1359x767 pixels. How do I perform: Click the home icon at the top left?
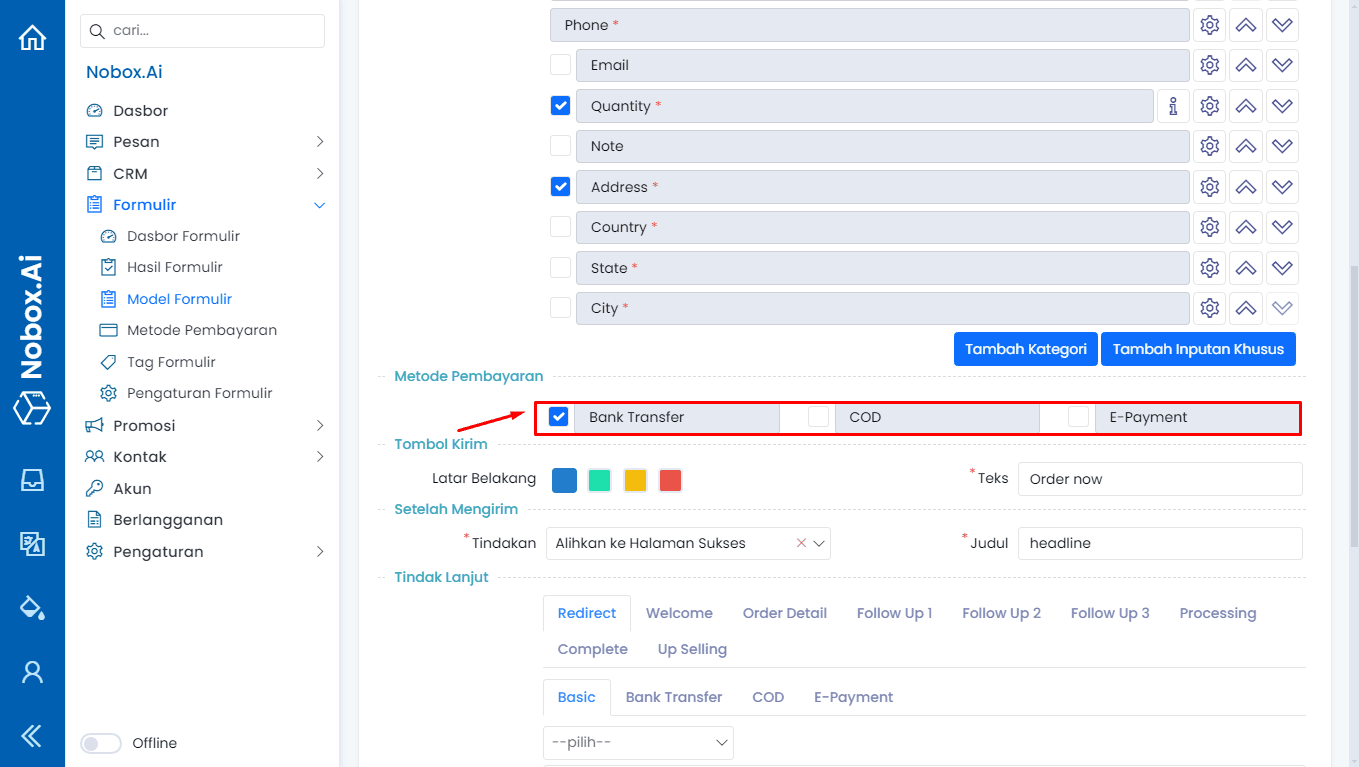coord(33,36)
